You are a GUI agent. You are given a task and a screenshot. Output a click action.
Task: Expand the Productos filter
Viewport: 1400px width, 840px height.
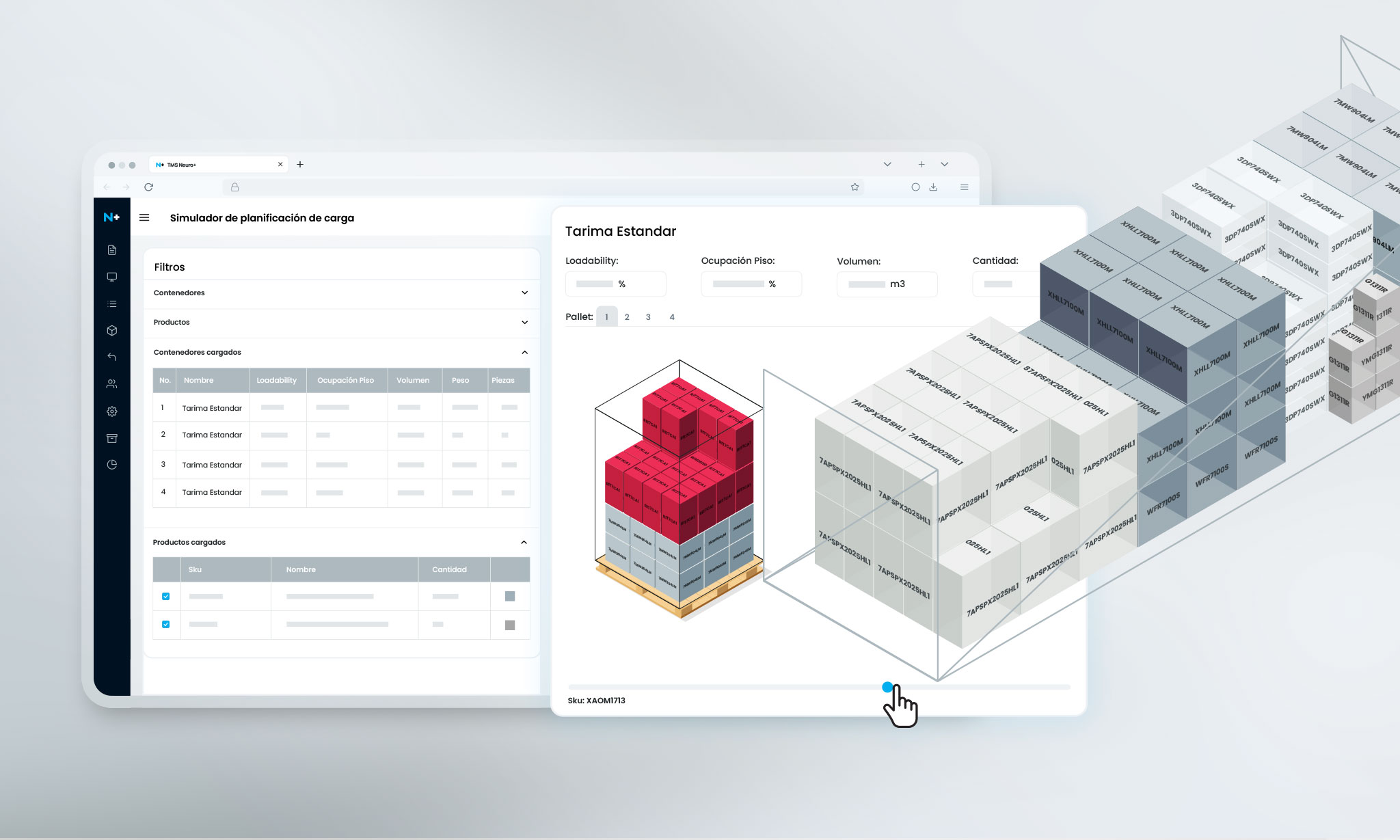(x=524, y=322)
